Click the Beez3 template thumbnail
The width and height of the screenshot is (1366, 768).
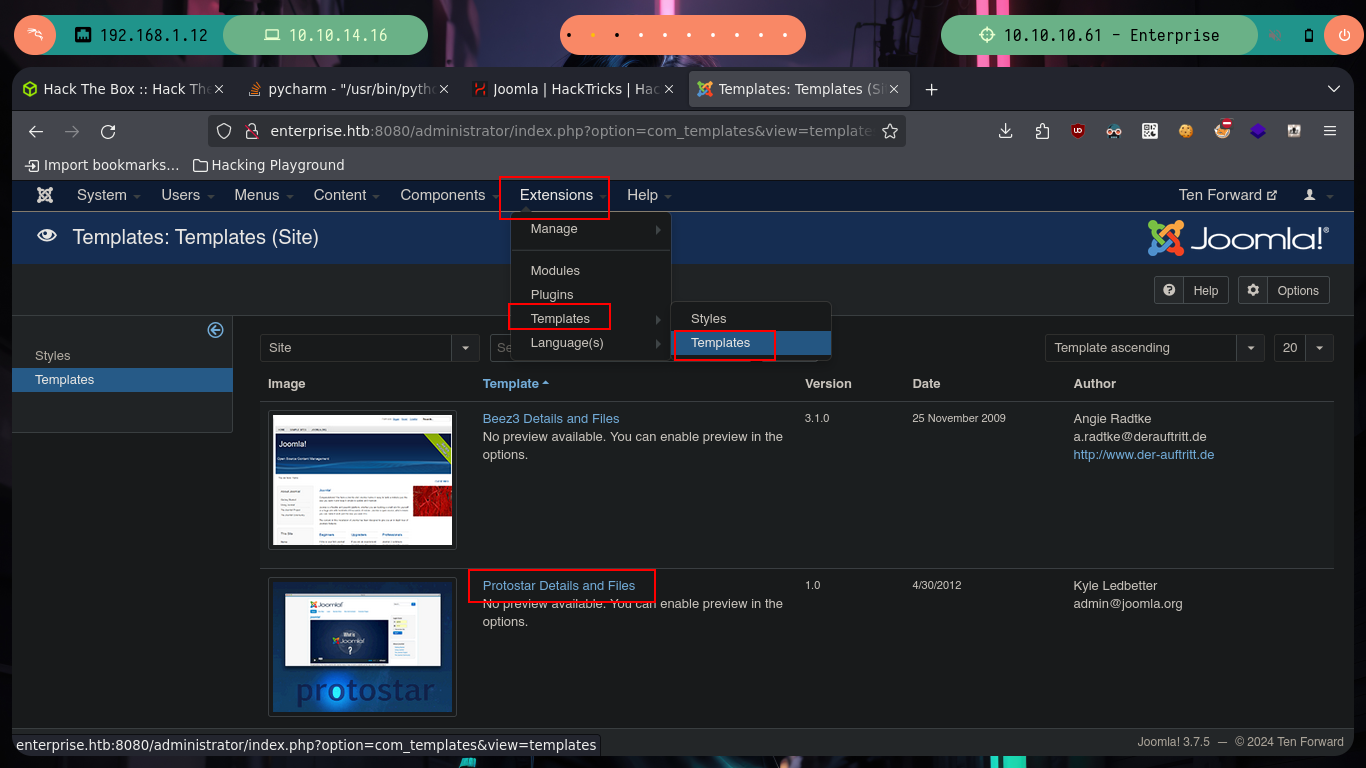362,479
